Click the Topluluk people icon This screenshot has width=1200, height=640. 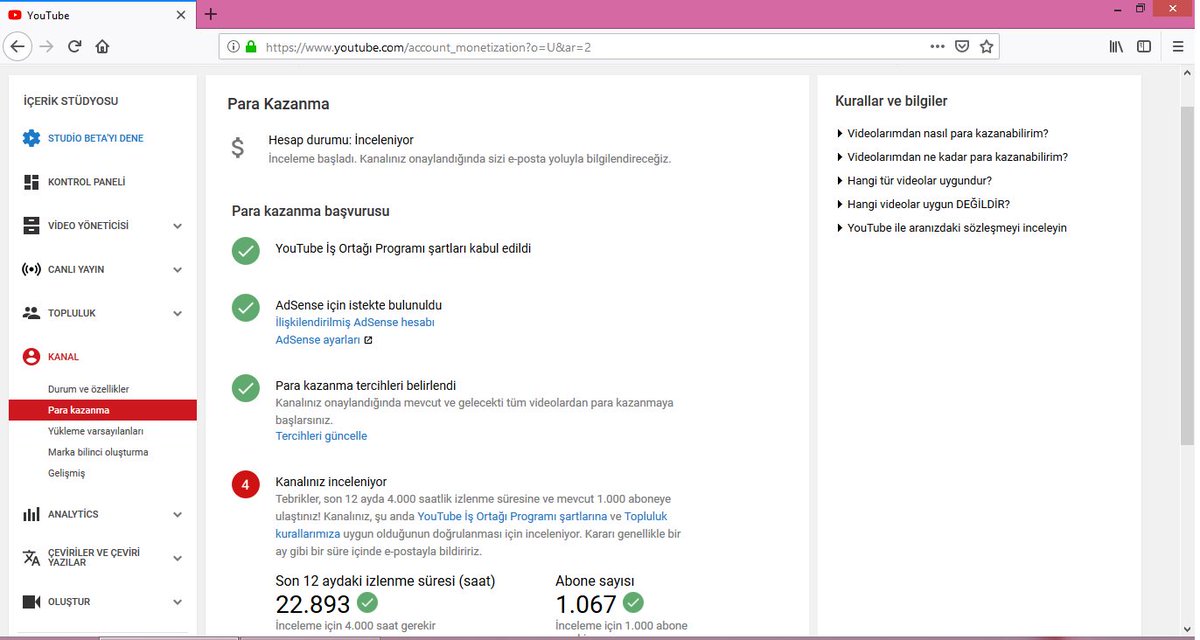pyautogui.click(x=31, y=313)
